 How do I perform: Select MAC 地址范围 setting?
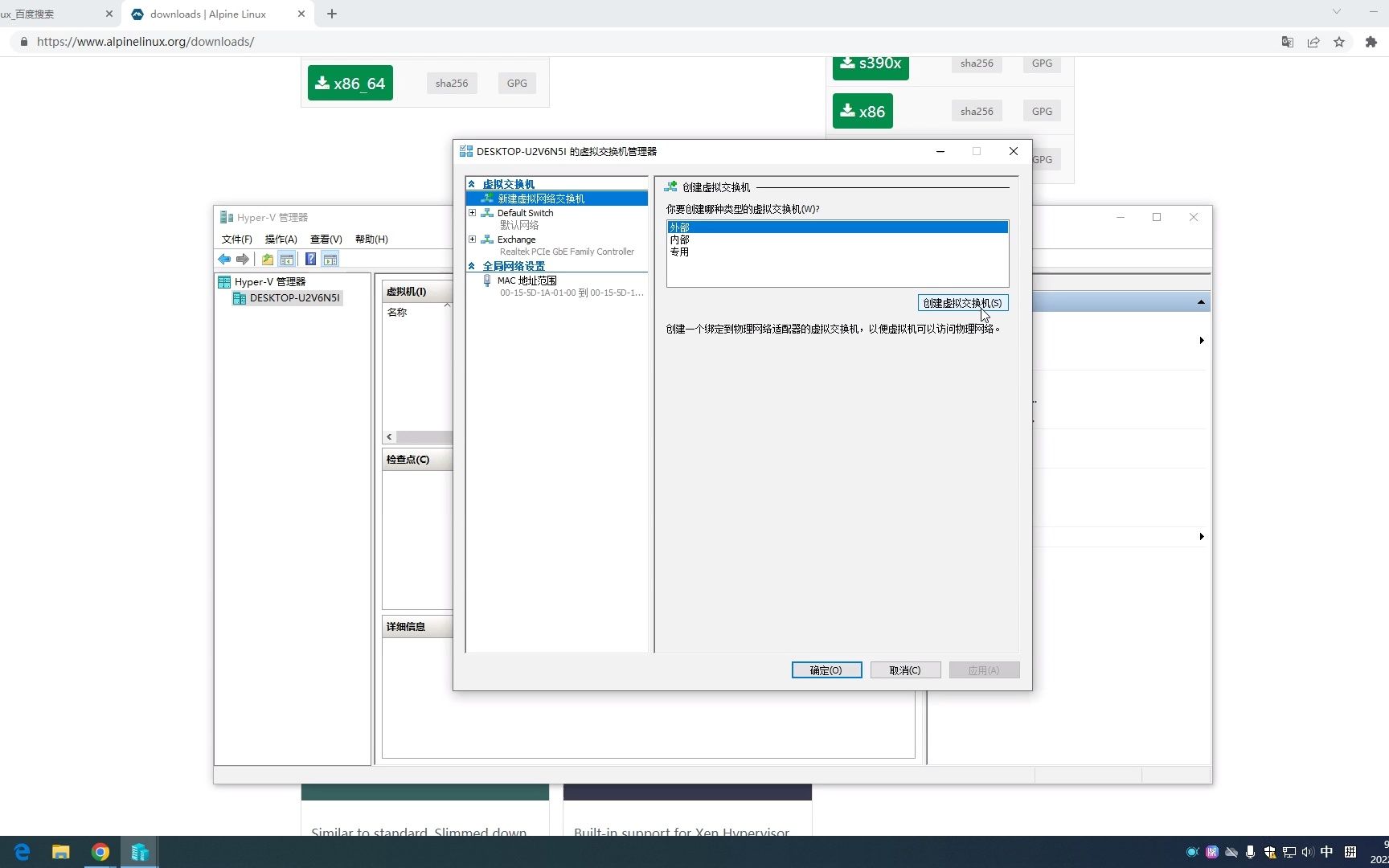(x=527, y=280)
